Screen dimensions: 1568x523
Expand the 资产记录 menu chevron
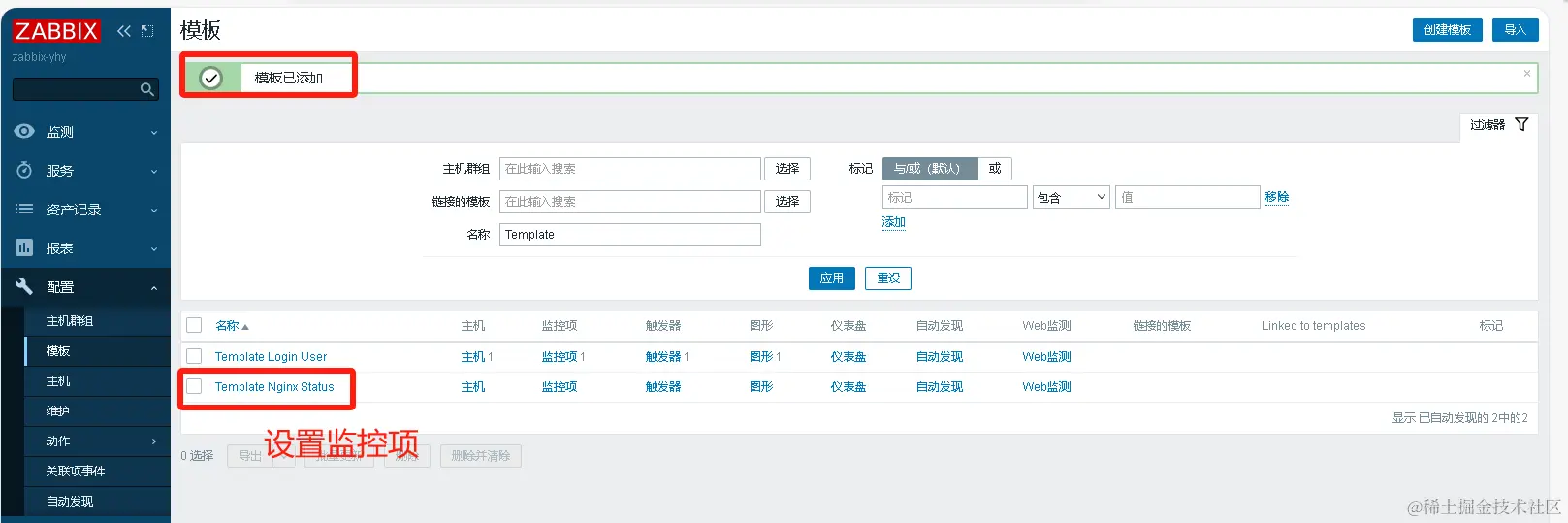point(154,211)
